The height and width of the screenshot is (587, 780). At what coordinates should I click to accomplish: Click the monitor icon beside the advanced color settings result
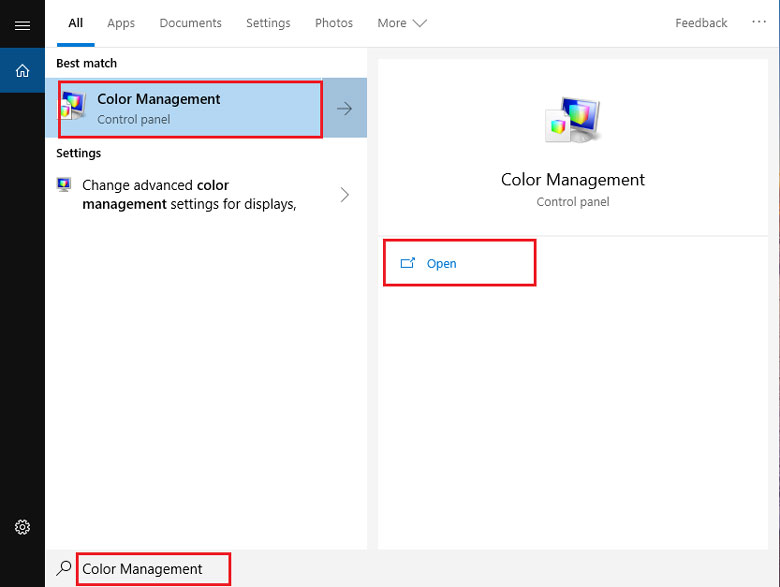[65, 185]
